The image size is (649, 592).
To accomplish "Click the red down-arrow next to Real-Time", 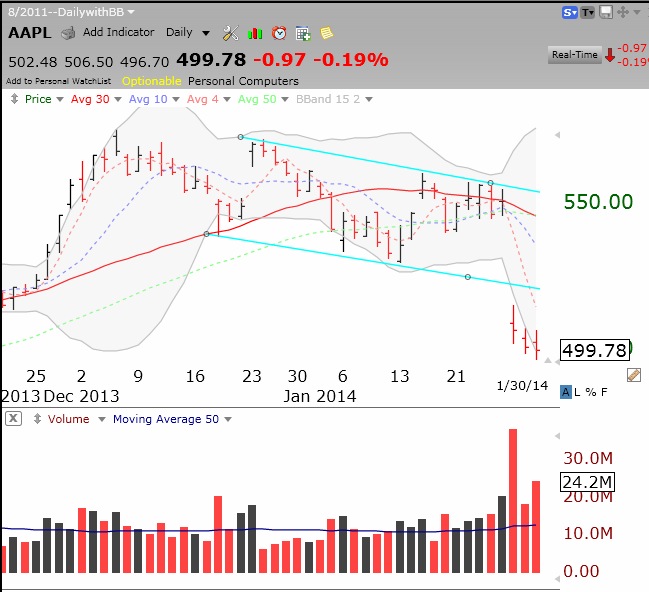I will click(x=610, y=55).
